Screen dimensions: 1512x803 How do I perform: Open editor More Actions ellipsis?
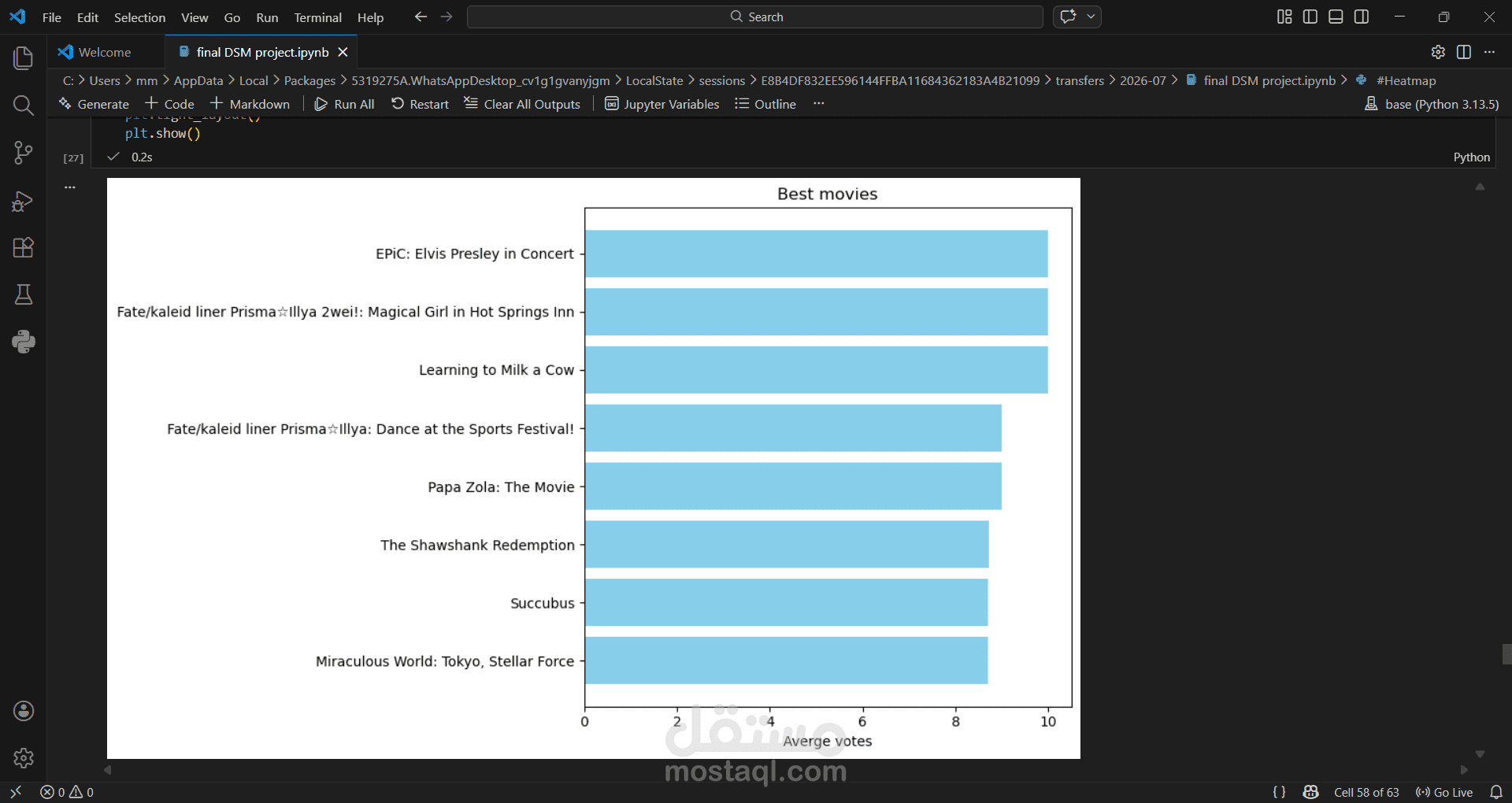[1489, 52]
